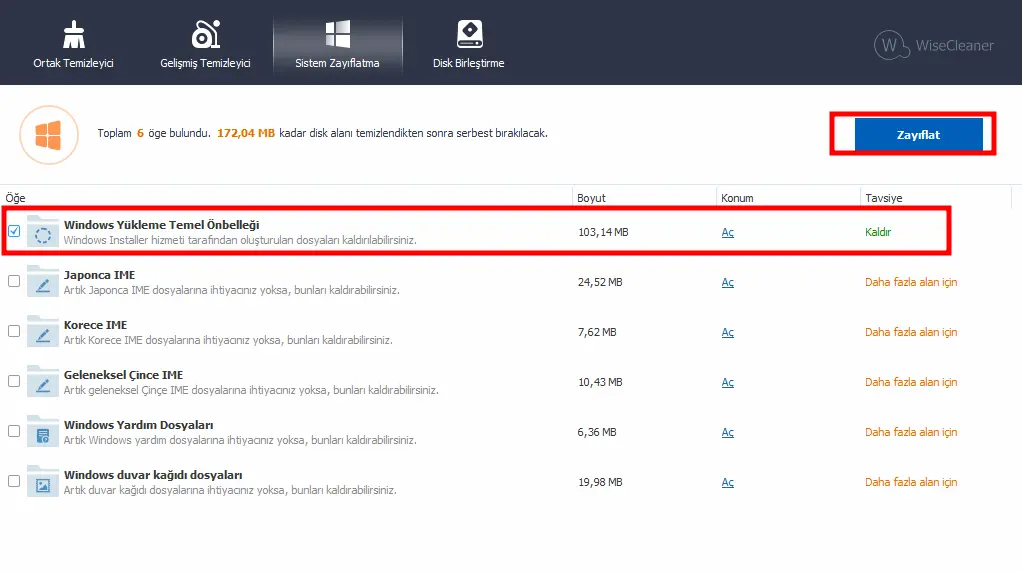Image resolution: width=1022 pixels, height=572 pixels.
Task: Click the blue Zayıflat button
Action: [918, 134]
